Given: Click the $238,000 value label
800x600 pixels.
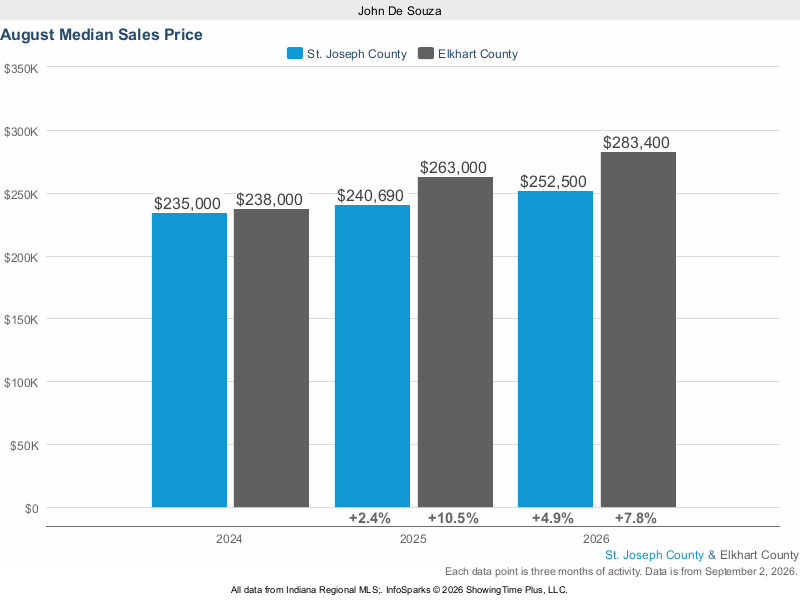Looking at the screenshot, I should pos(269,199).
